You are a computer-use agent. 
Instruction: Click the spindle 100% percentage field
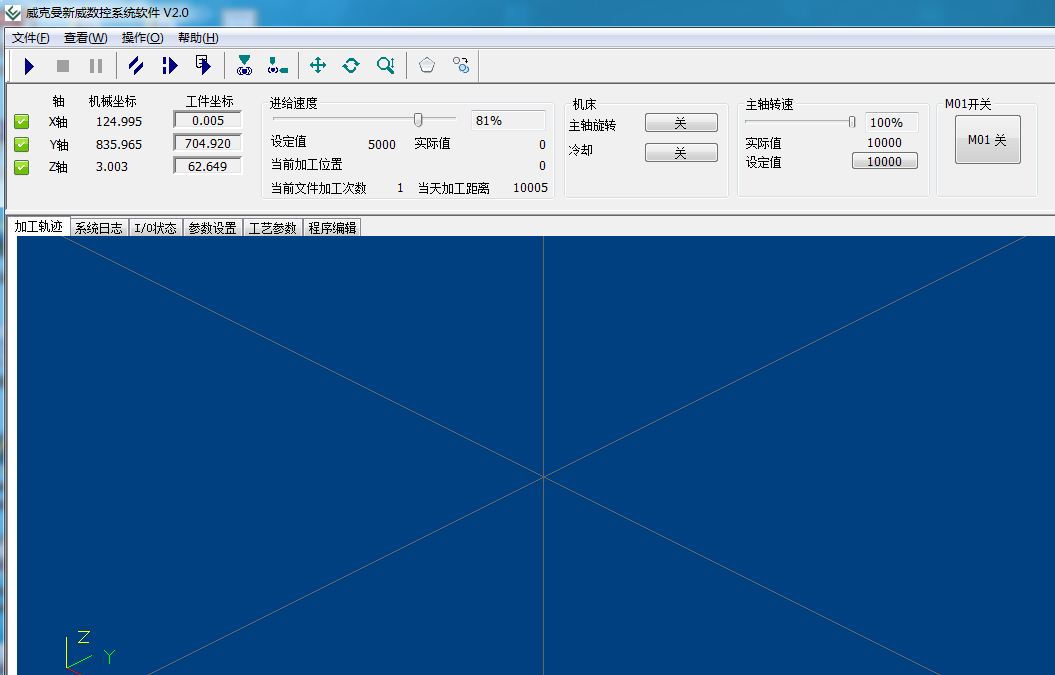pyautogui.click(x=892, y=122)
